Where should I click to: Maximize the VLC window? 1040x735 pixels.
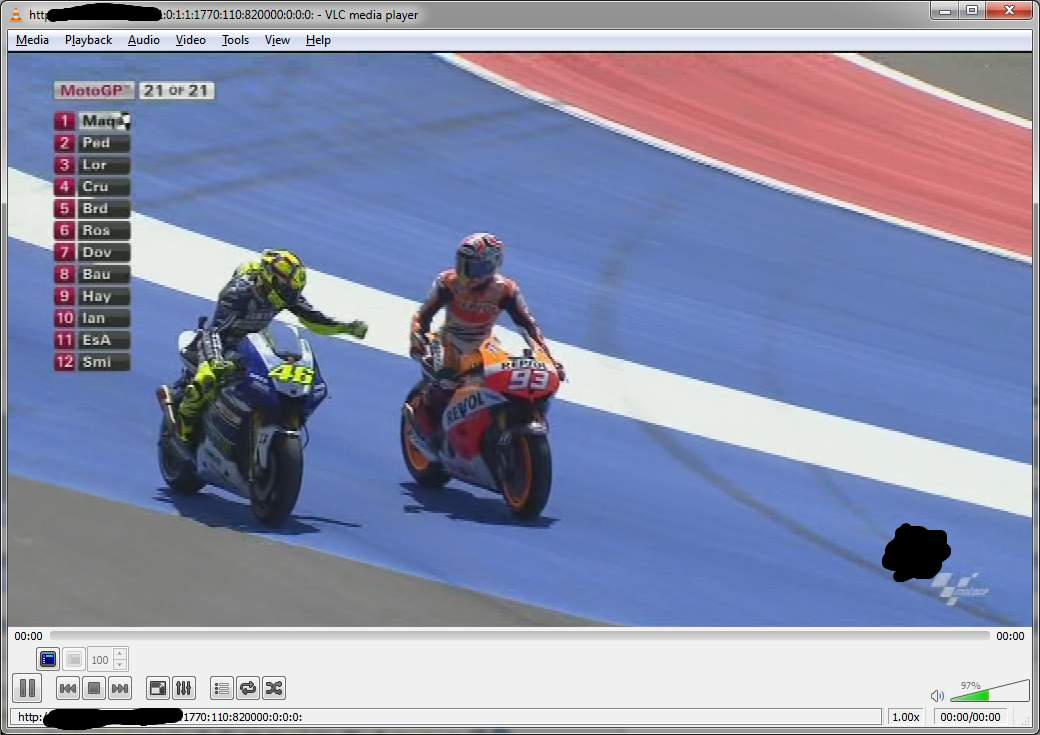click(x=972, y=11)
